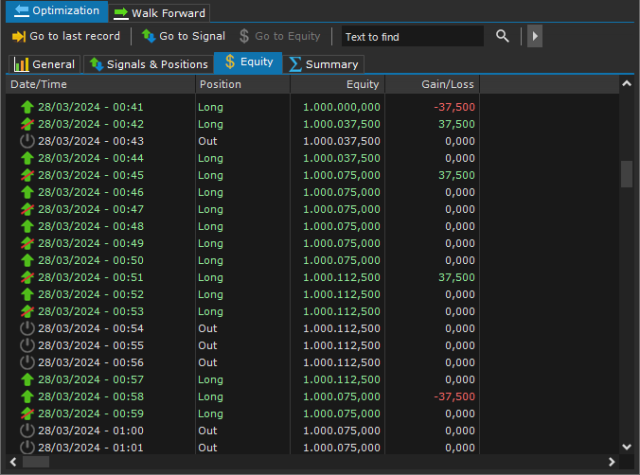This screenshot has width=640, height=475.
Task: Click the horizontal scroll right arrow
Action: 611,462
